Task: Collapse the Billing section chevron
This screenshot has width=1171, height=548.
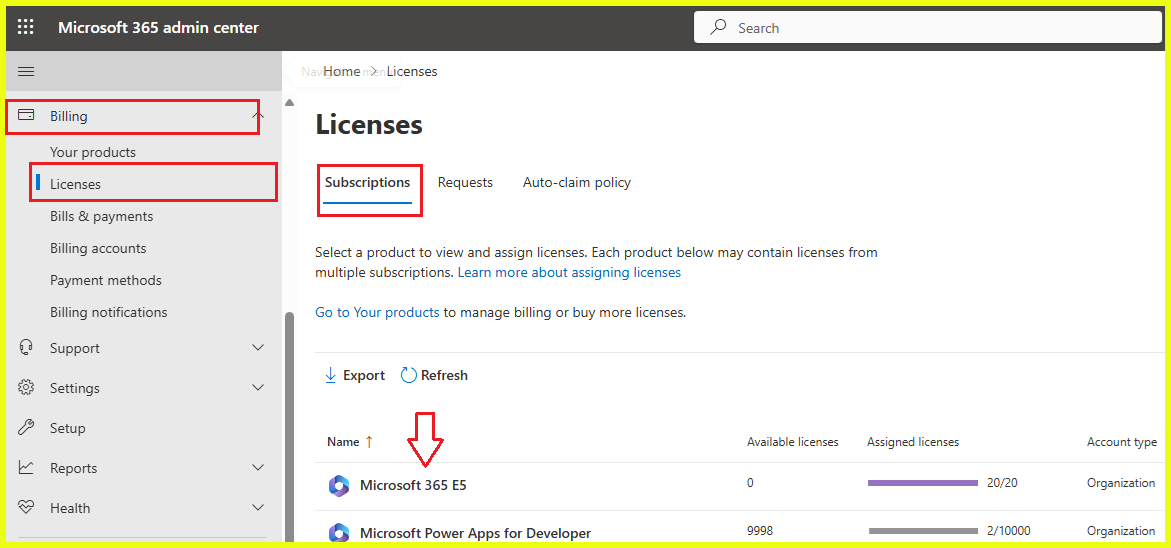Action: pos(258,116)
